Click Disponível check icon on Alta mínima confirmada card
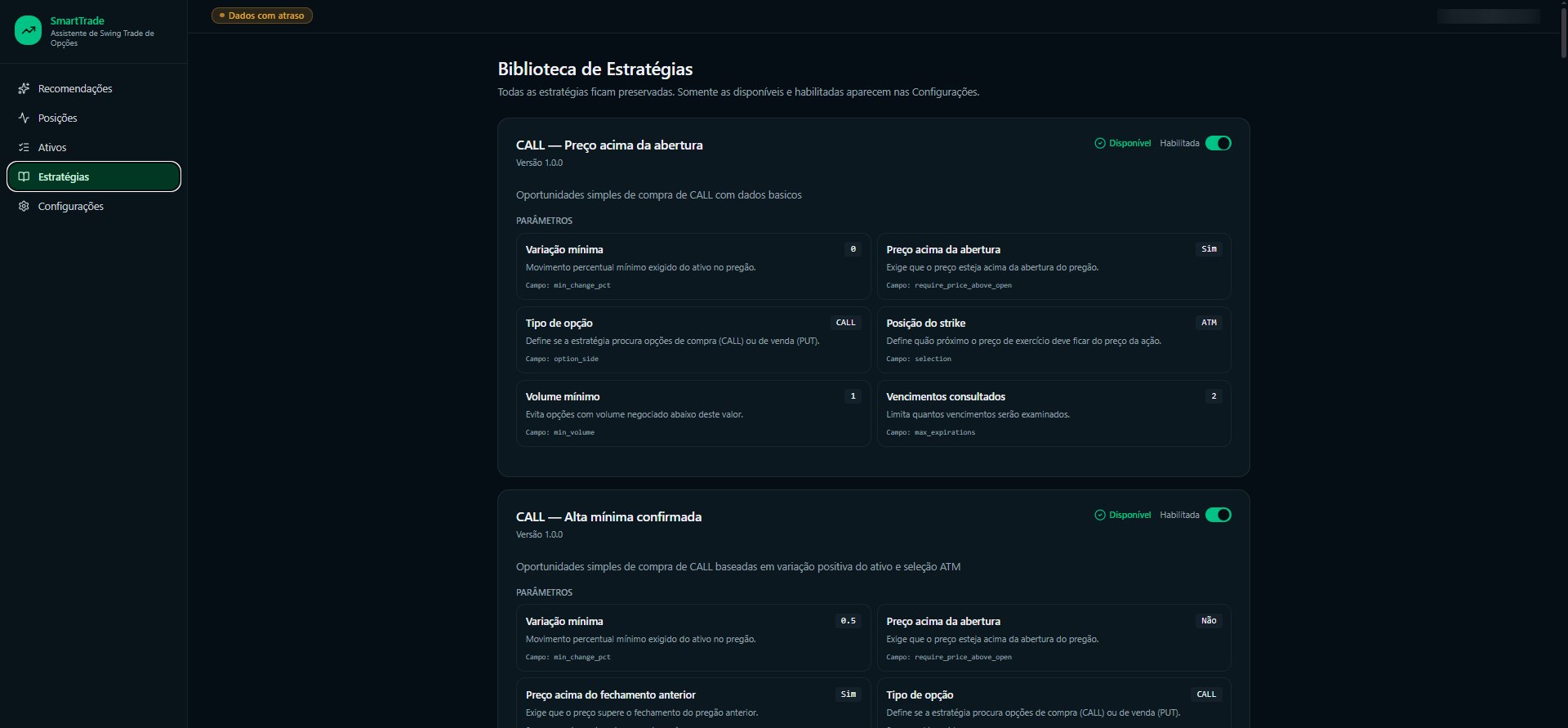Screen dimensions: 1568x728 (1100, 515)
